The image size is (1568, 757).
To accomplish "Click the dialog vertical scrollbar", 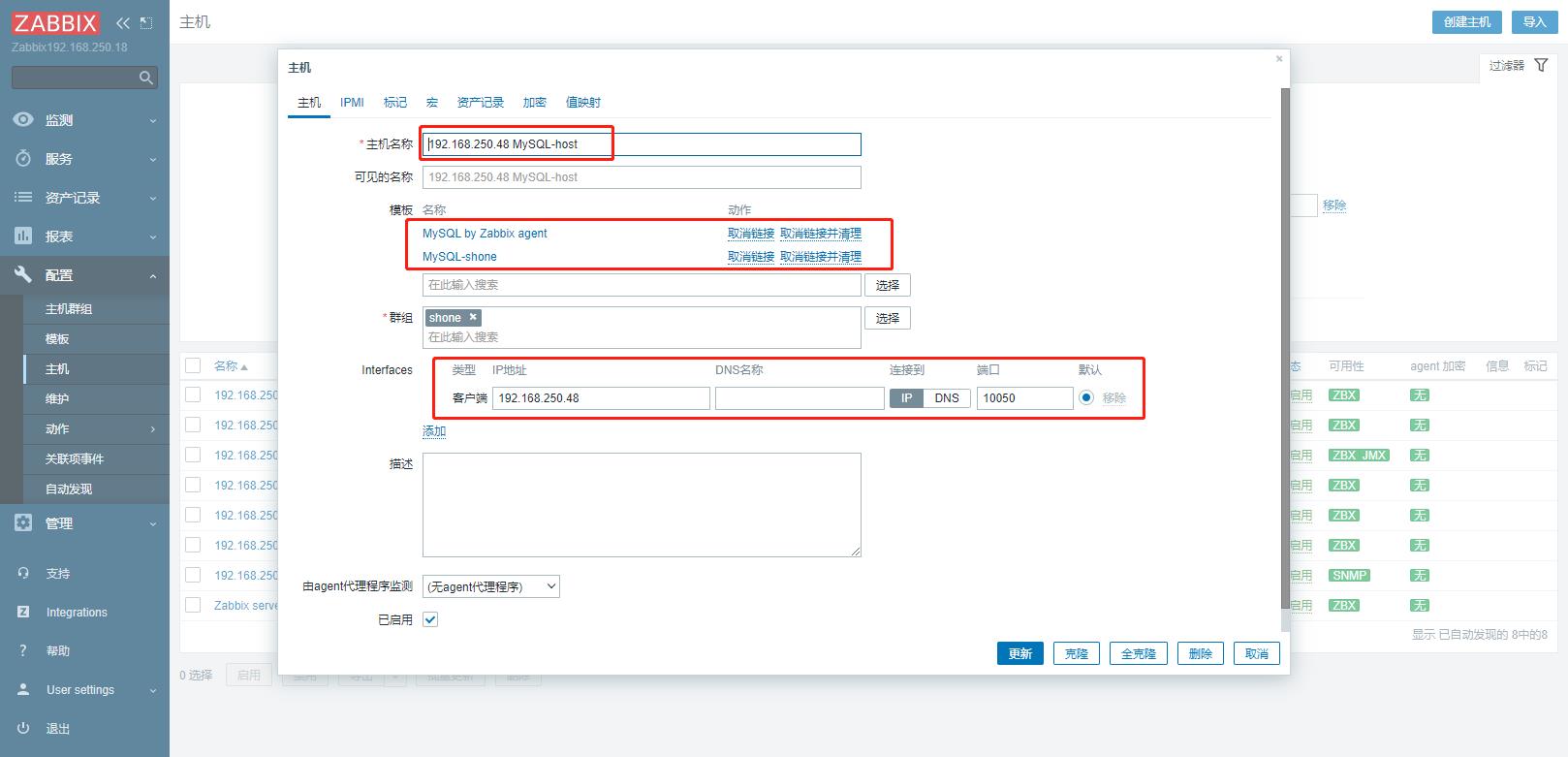I will [1285, 347].
